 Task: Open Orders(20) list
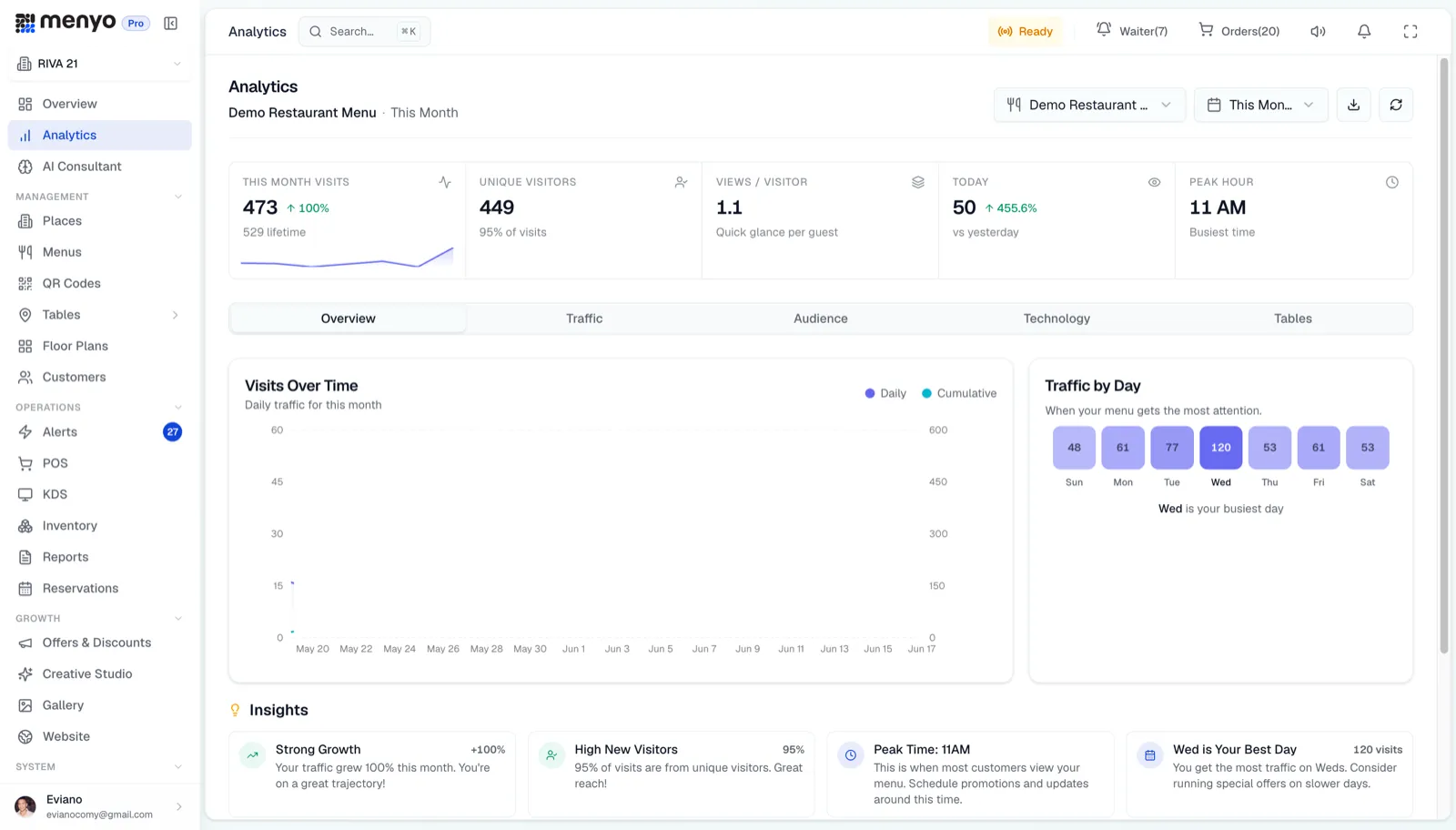pos(1239,32)
